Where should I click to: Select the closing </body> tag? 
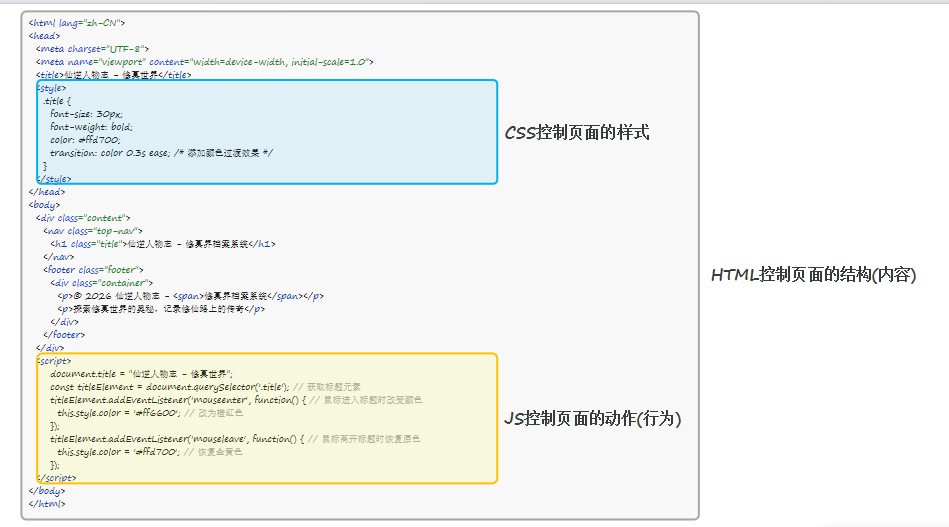click(47, 491)
